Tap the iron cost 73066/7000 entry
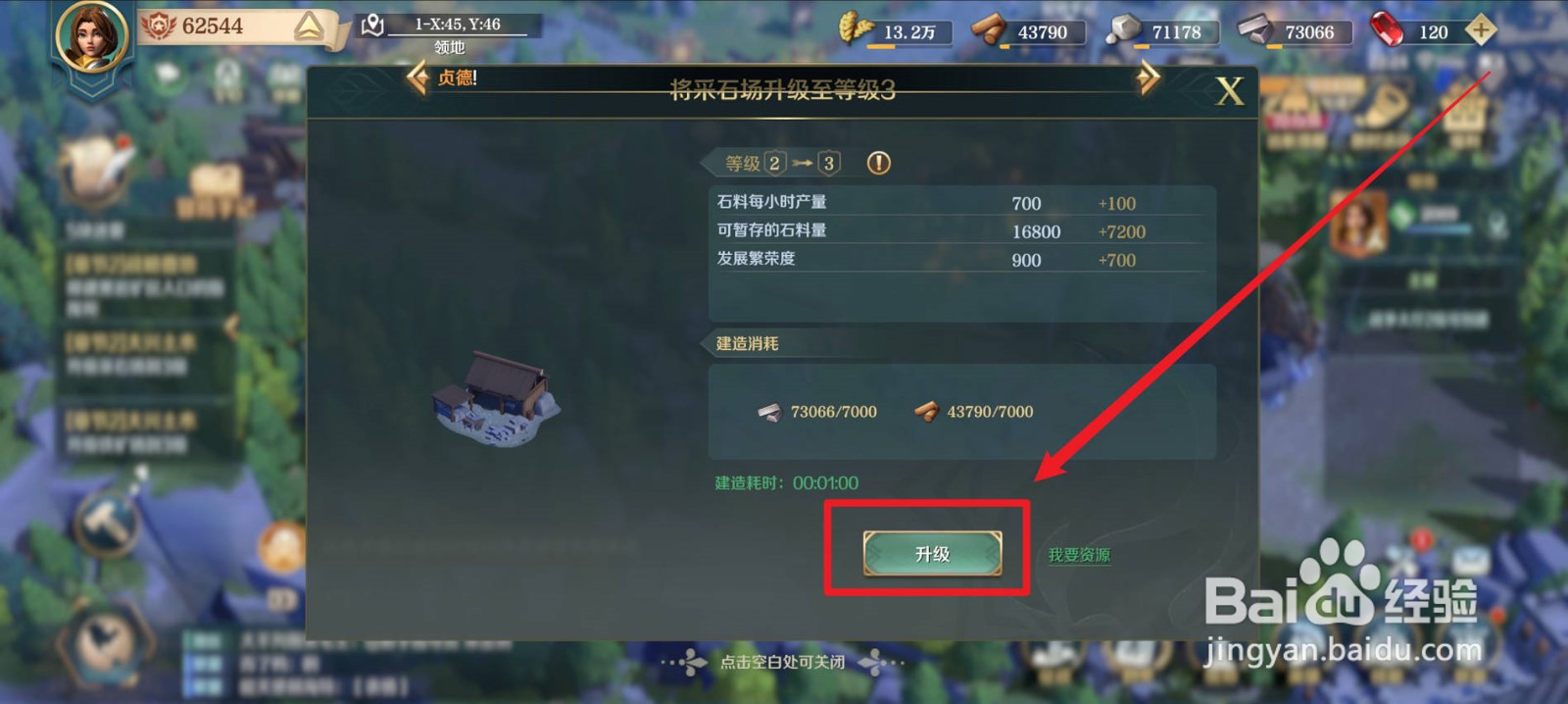 tap(817, 412)
